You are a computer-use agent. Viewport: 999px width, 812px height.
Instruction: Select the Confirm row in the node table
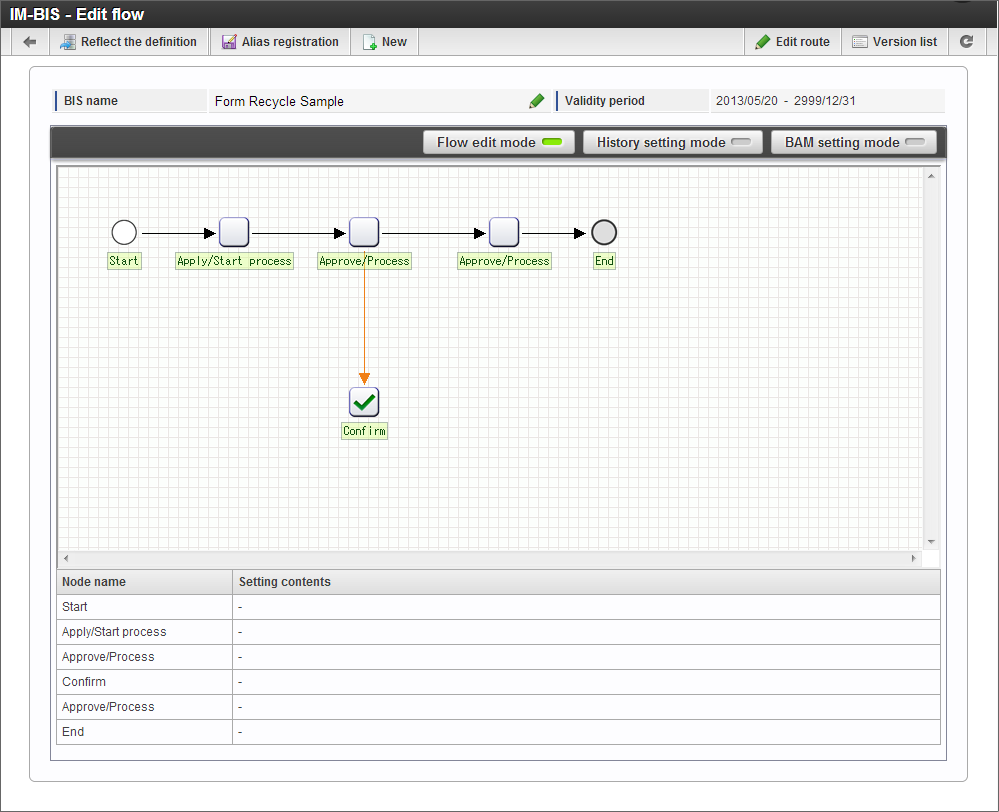point(498,682)
